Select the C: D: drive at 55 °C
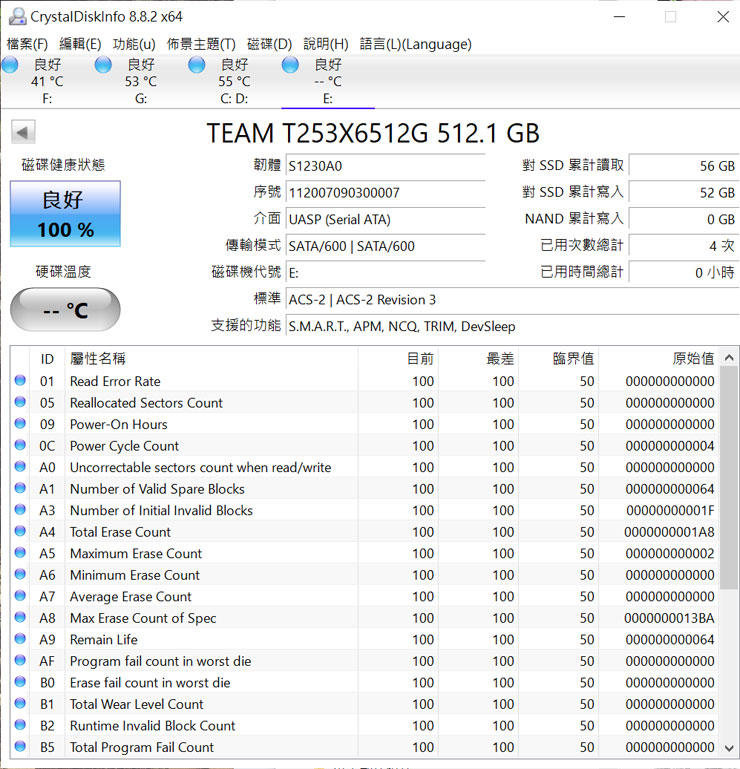The height and width of the screenshot is (769, 740). (x=234, y=81)
